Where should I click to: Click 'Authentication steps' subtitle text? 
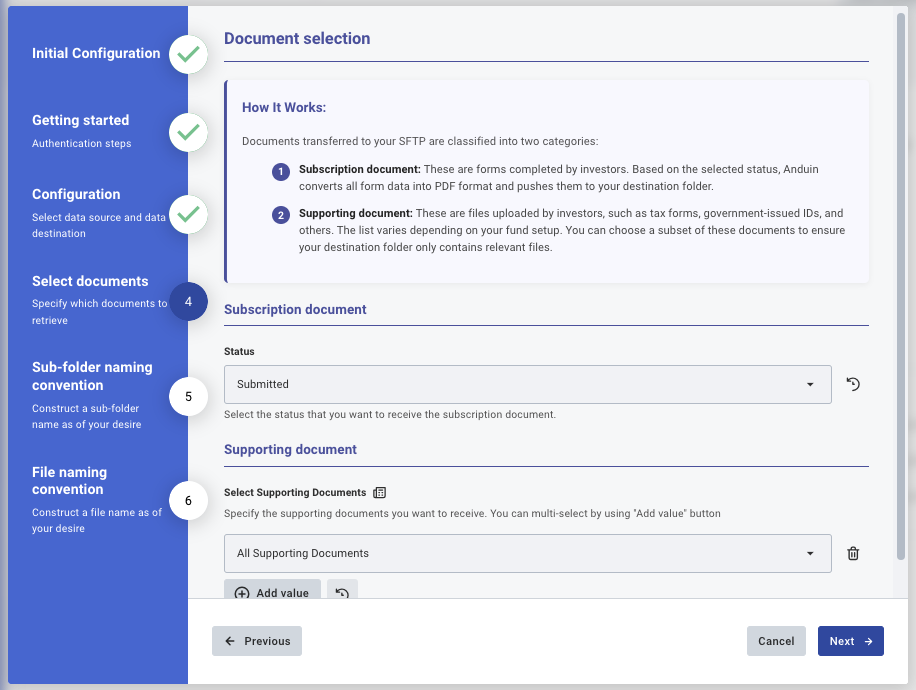(x=82, y=143)
